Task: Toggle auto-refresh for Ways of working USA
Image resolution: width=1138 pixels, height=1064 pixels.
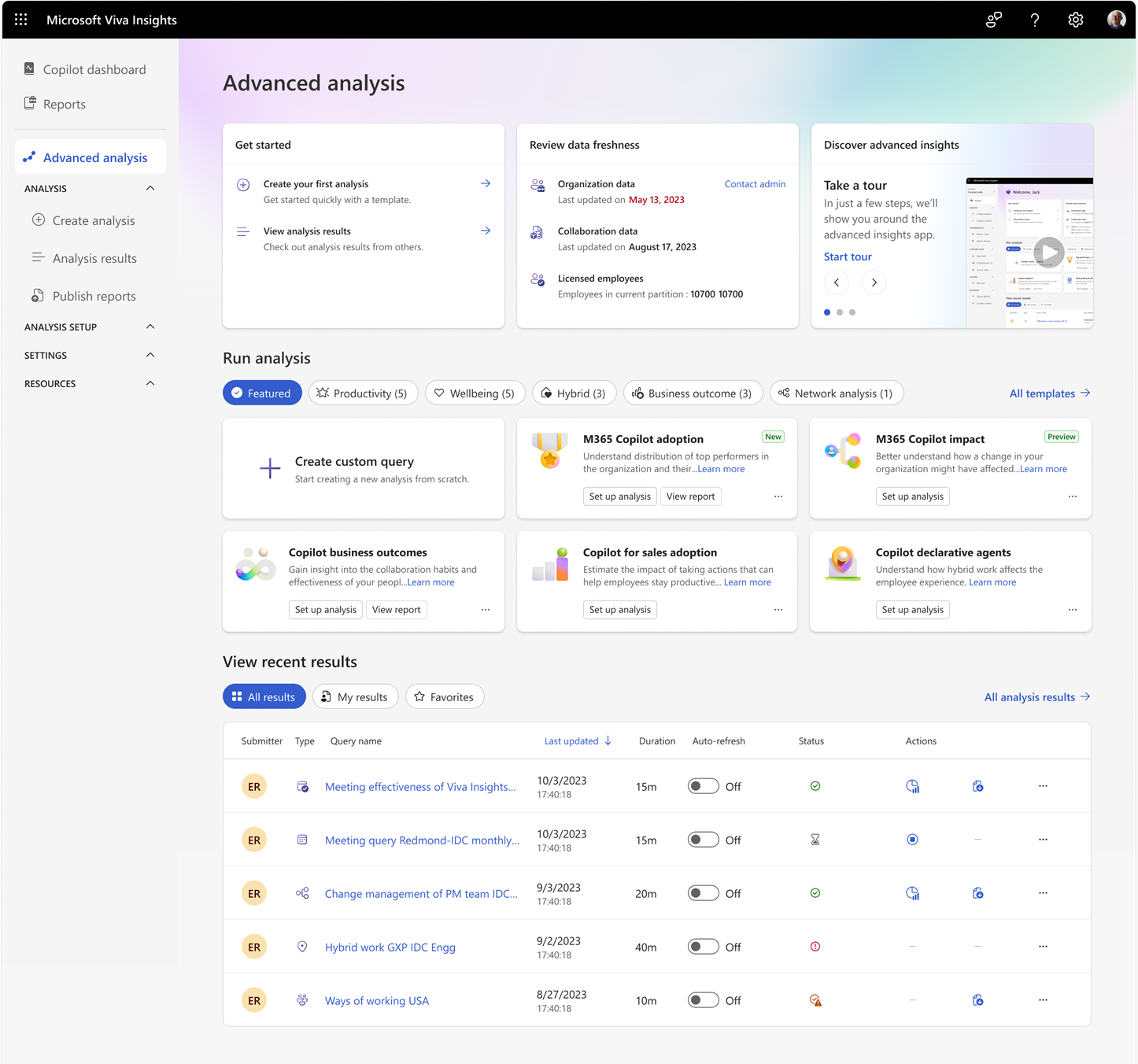Action: [x=704, y=1000]
